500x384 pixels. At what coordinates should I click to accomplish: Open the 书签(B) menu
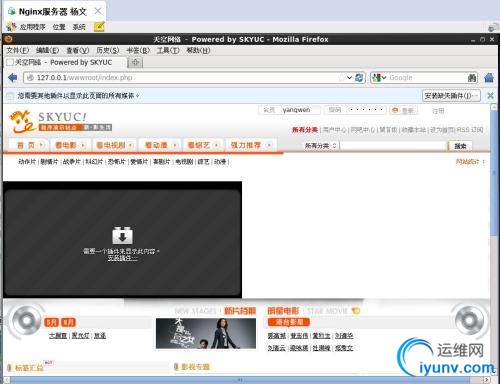click(138, 50)
